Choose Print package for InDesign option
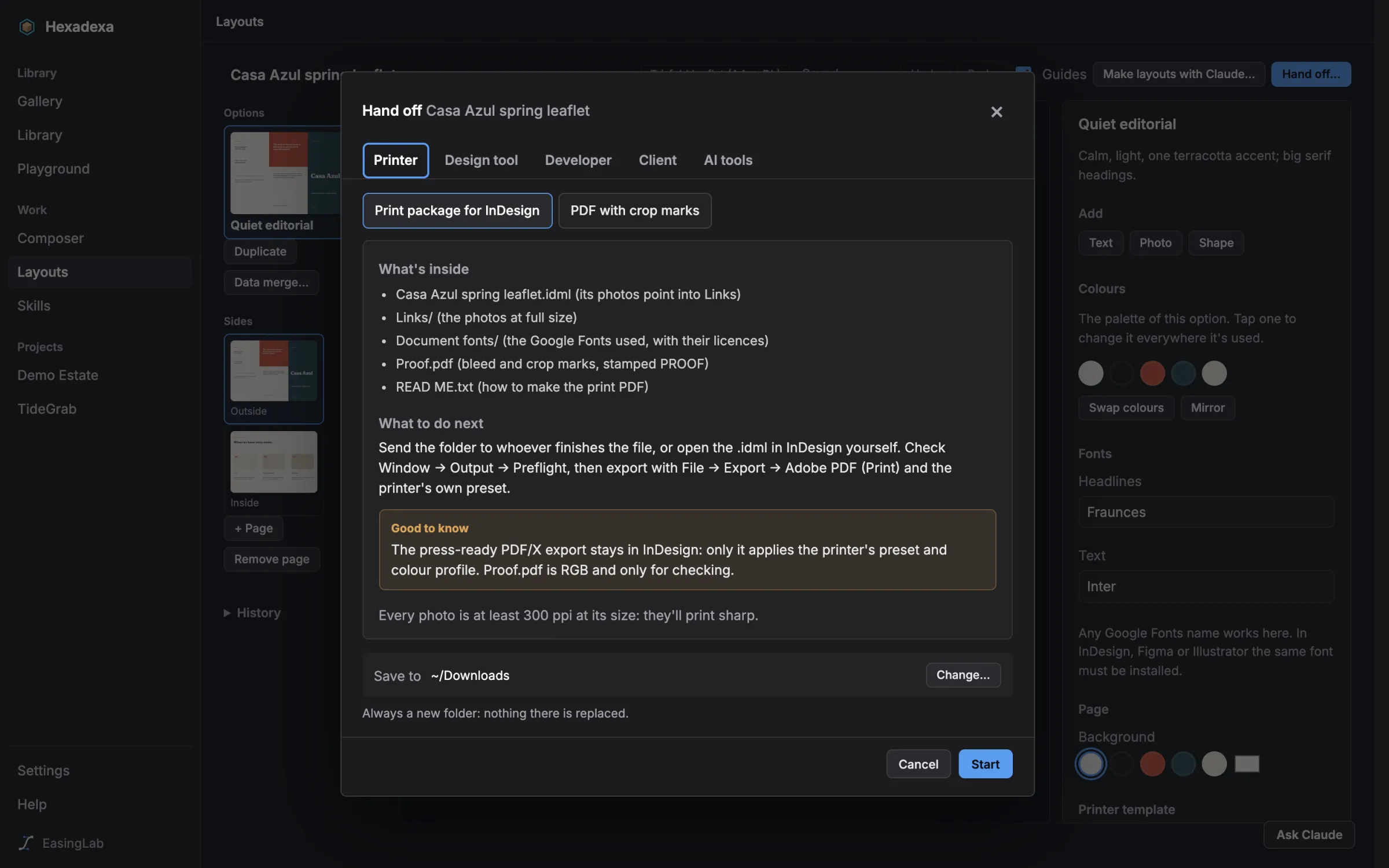The height and width of the screenshot is (868, 1389). coord(457,211)
